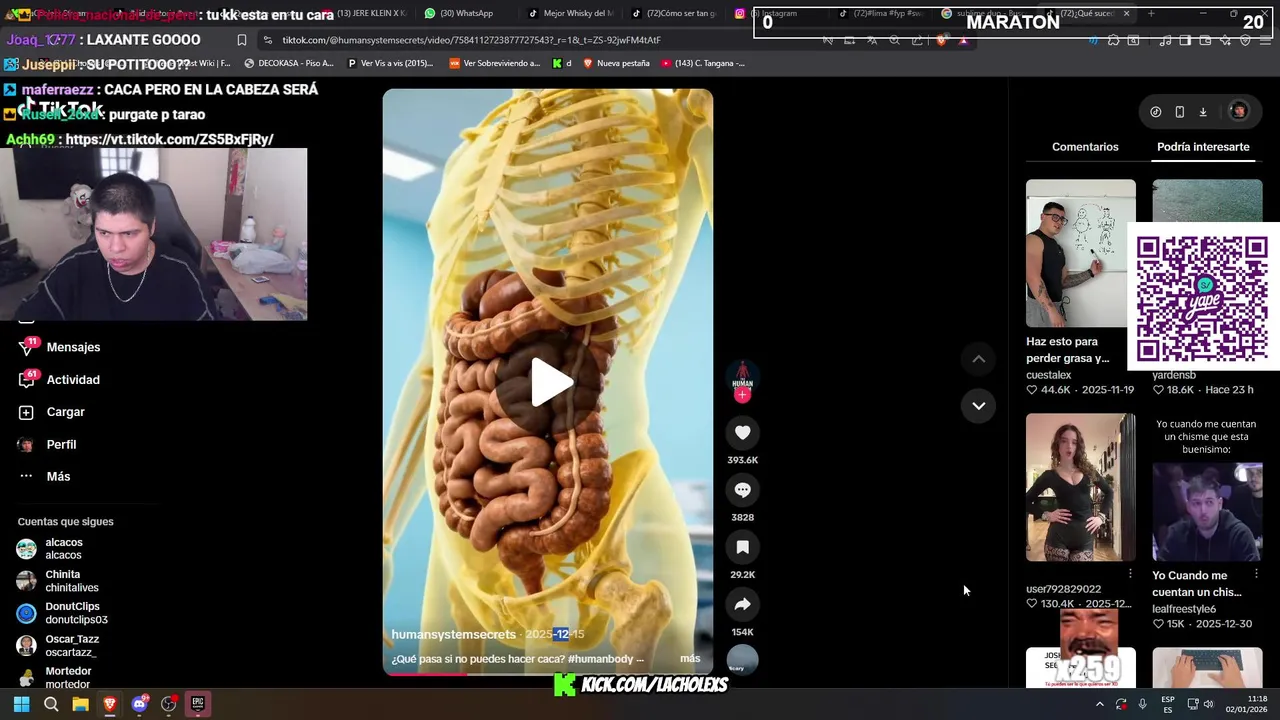The width and height of the screenshot is (1280, 720).
Task: Open Windows taskbar search
Action: click(51, 704)
